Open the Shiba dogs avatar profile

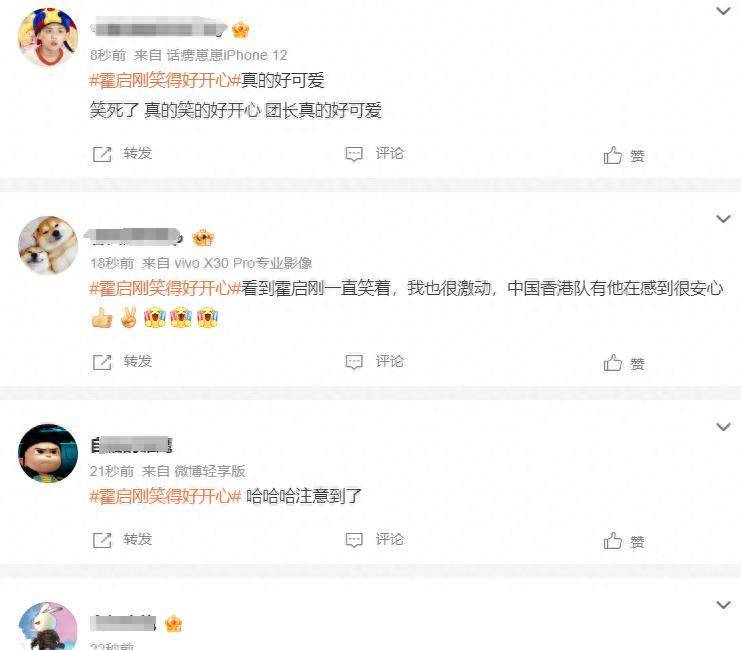(x=48, y=245)
